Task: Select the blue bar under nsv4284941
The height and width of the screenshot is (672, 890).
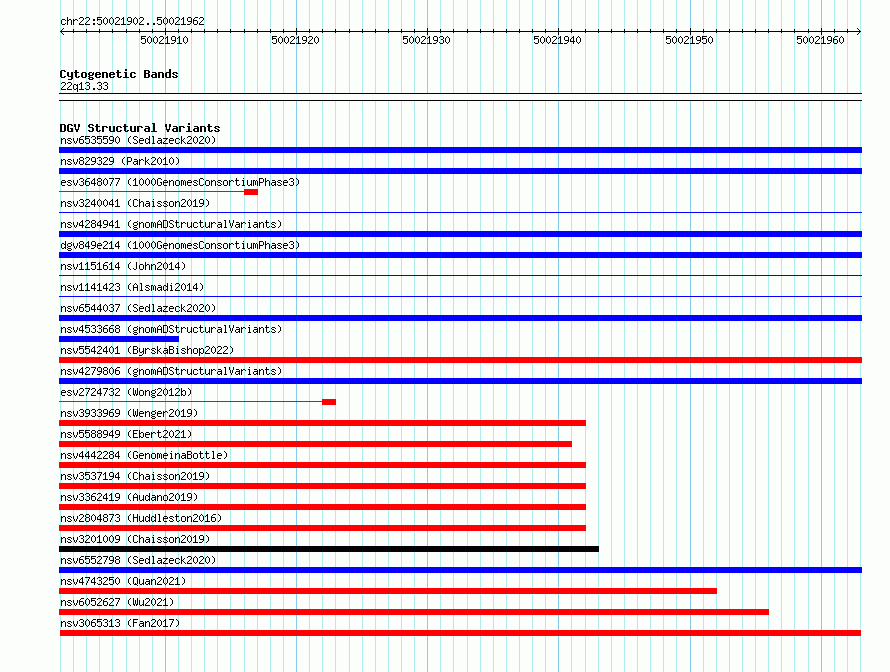Action: coord(460,234)
